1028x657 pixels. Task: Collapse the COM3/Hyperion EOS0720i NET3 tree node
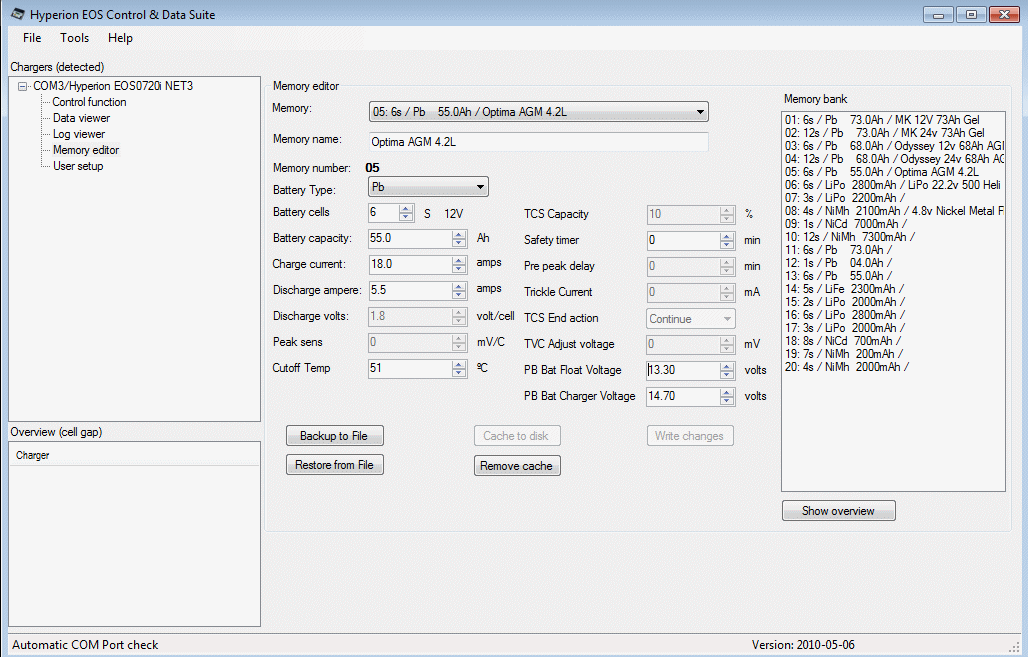coord(23,86)
